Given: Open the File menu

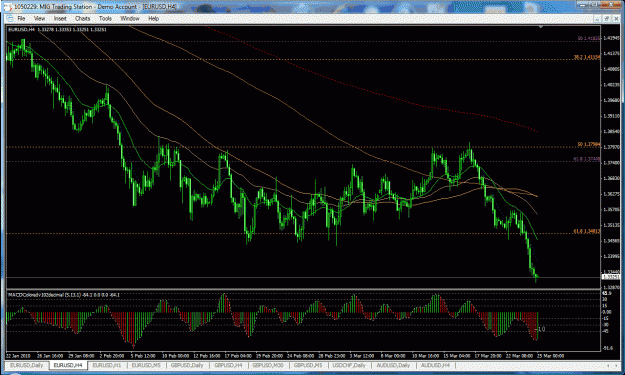Looking at the screenshot, I should tap(21, 18).
